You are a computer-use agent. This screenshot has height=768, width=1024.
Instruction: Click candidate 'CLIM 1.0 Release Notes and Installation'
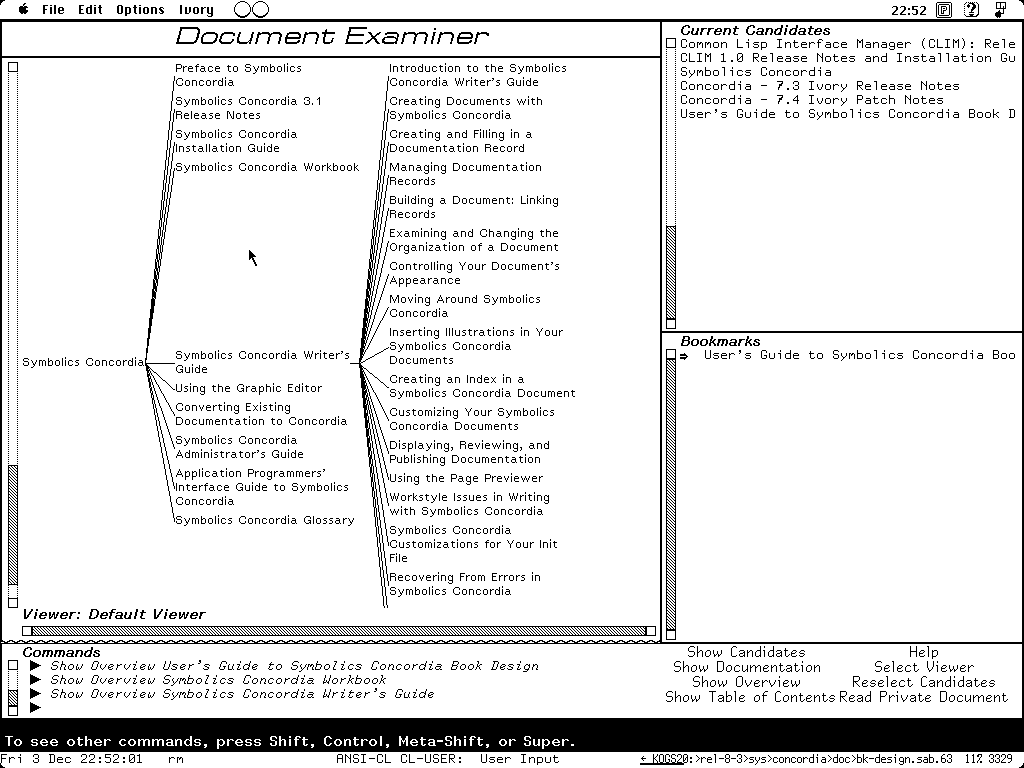point(848,58)
